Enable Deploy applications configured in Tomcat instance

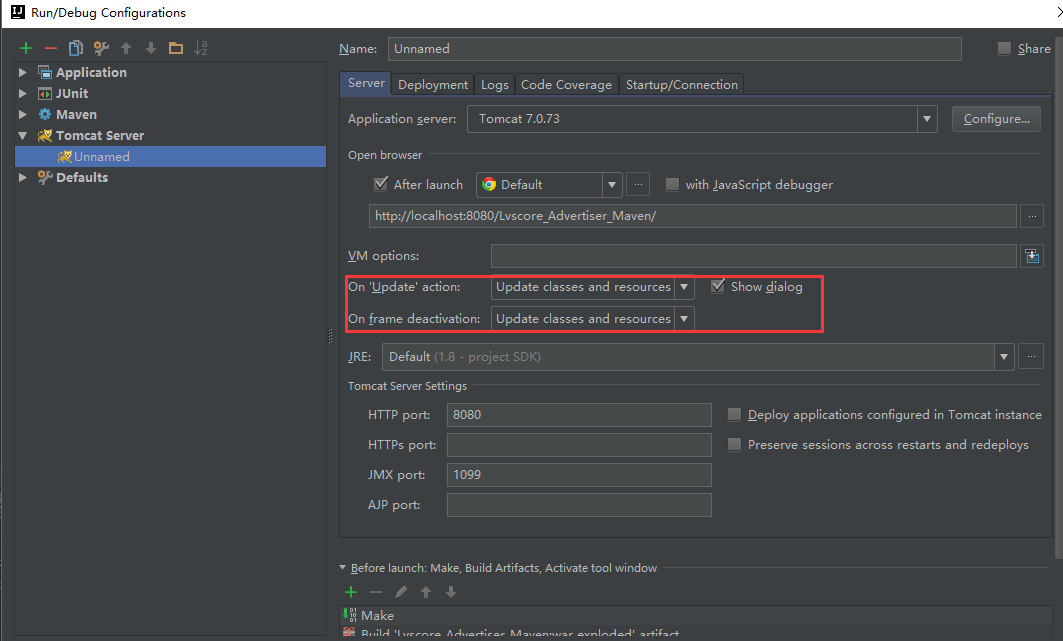[x=734, y=415]
